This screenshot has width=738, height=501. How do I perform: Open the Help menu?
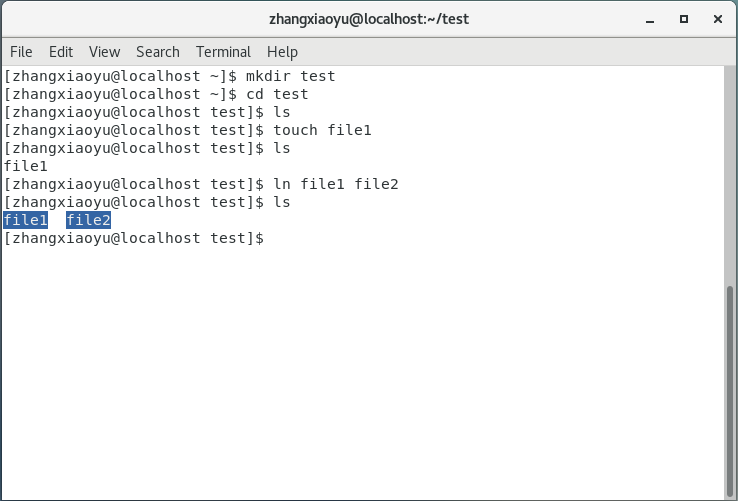pos(282,52)
